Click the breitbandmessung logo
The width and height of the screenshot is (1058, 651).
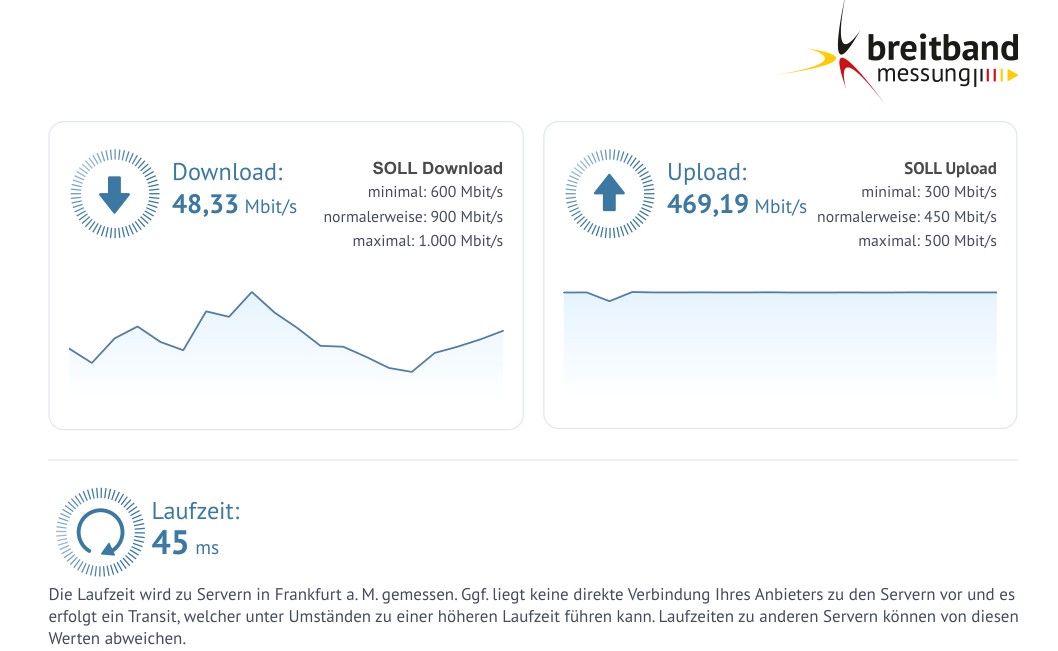tap(899, 52)
